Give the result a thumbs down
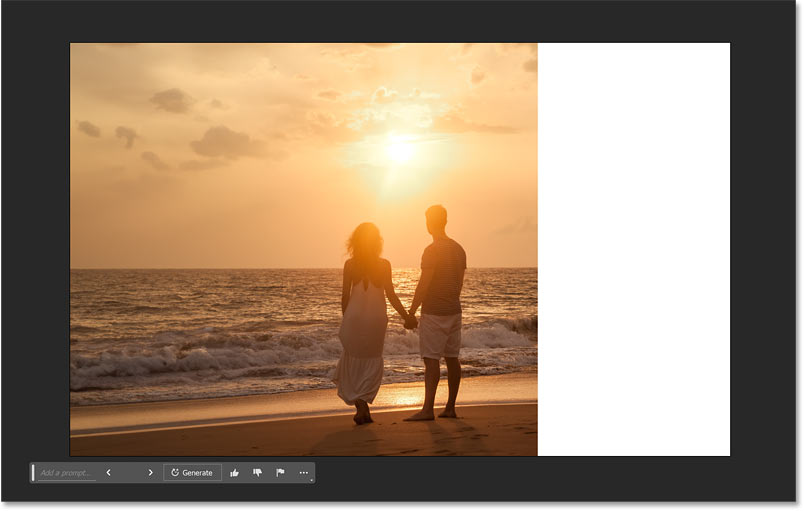The width and height of the screenshot is (804, 511). coord(257,473)
